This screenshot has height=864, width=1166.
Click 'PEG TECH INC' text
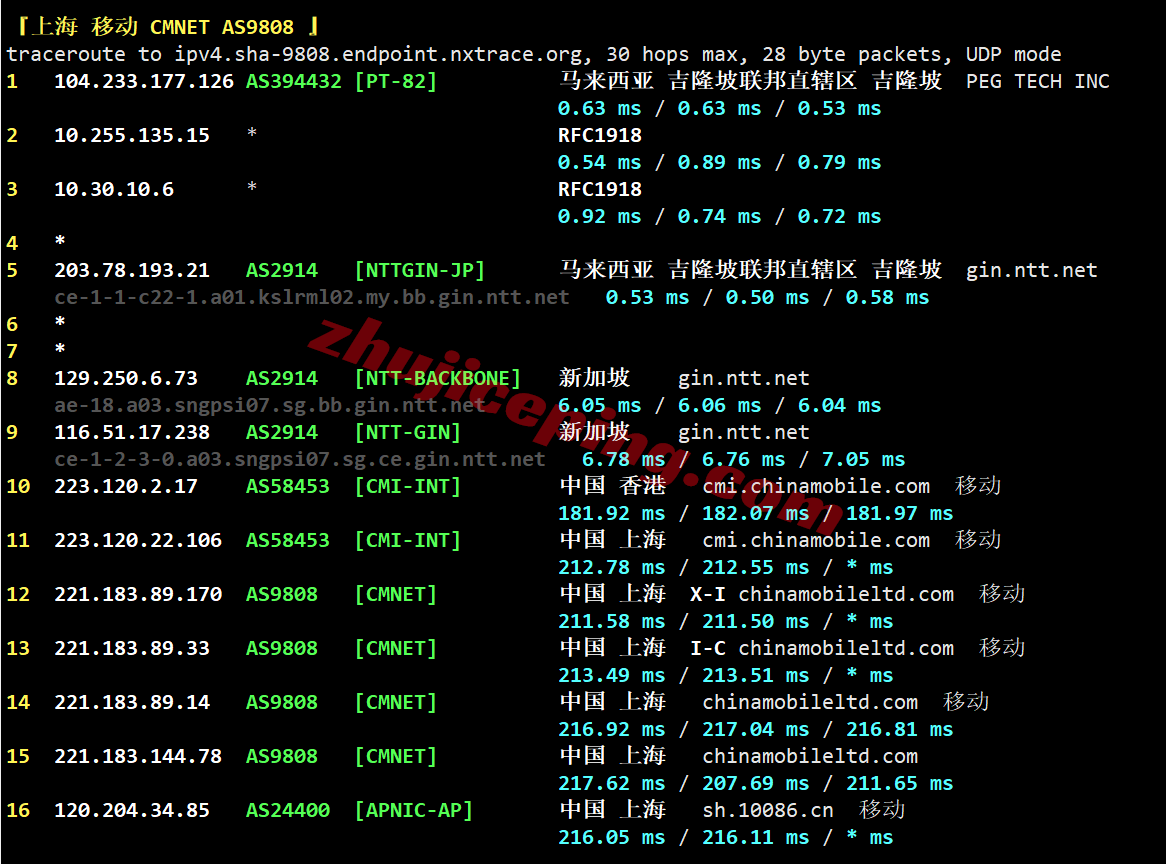1037,81
